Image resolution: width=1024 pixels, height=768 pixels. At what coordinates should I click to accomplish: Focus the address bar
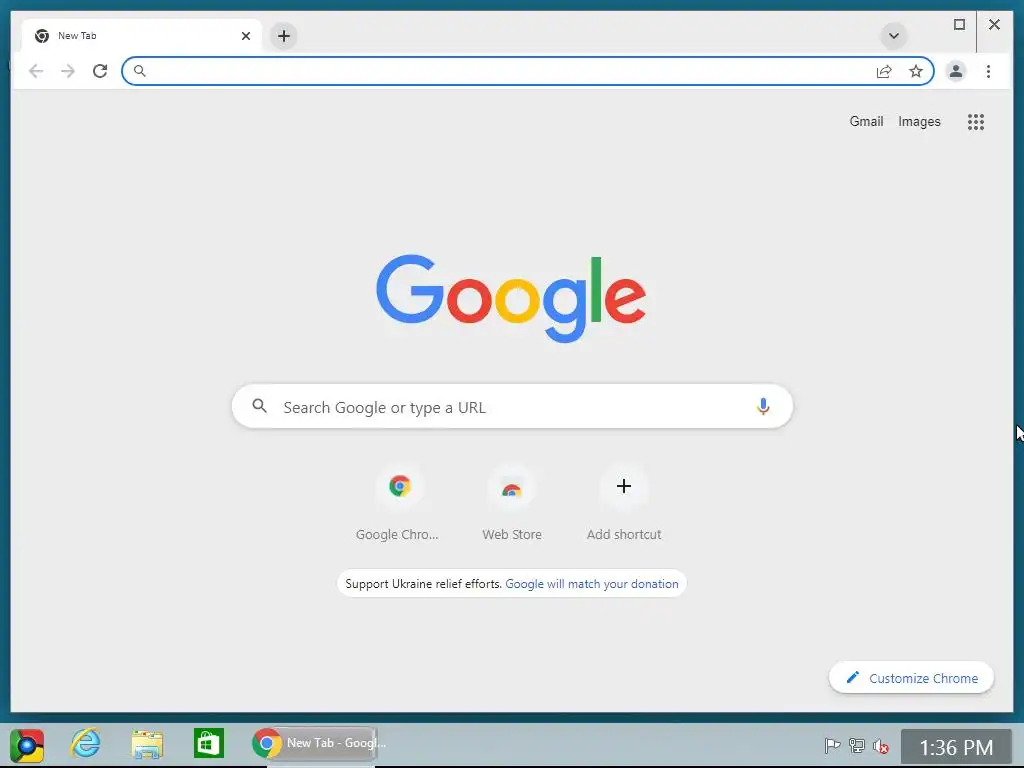[528, 71]
